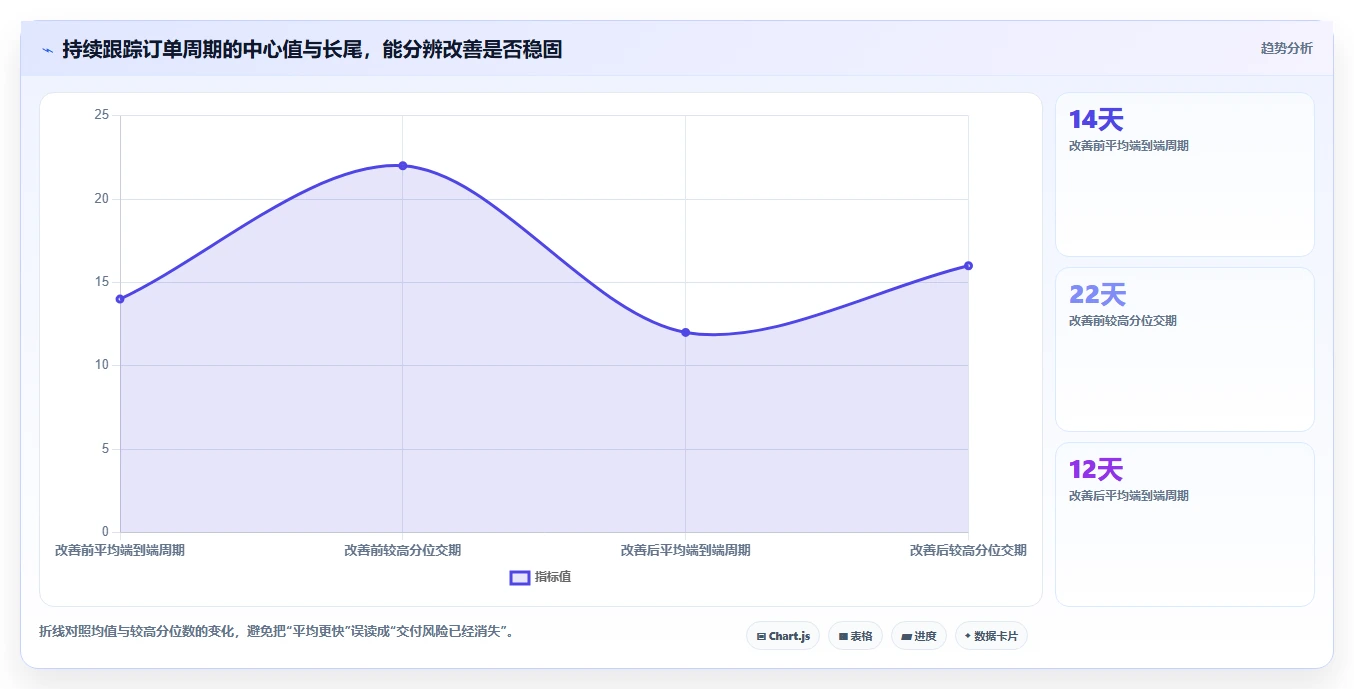1354x689 pixels.
Task: Click the 数据卡片 tag
Action: [x=991, y=636]
